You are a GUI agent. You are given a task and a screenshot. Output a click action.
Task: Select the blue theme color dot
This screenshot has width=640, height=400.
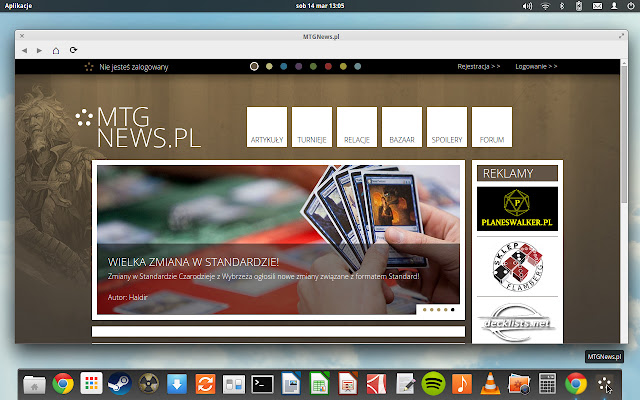[x=284, y=67]
